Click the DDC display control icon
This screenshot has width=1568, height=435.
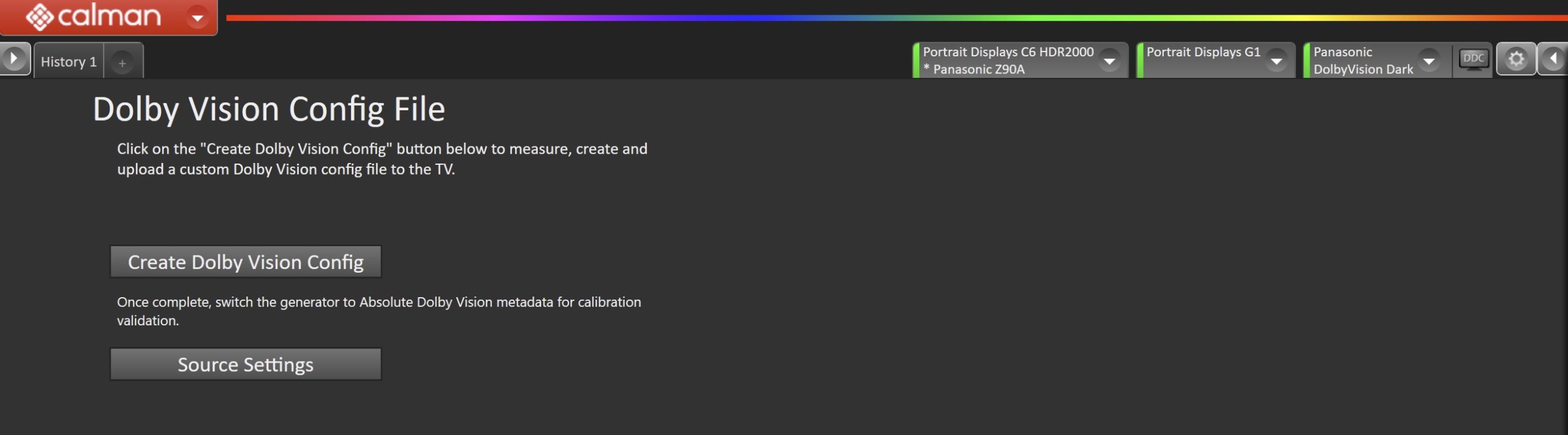(x=1474, y=59)
